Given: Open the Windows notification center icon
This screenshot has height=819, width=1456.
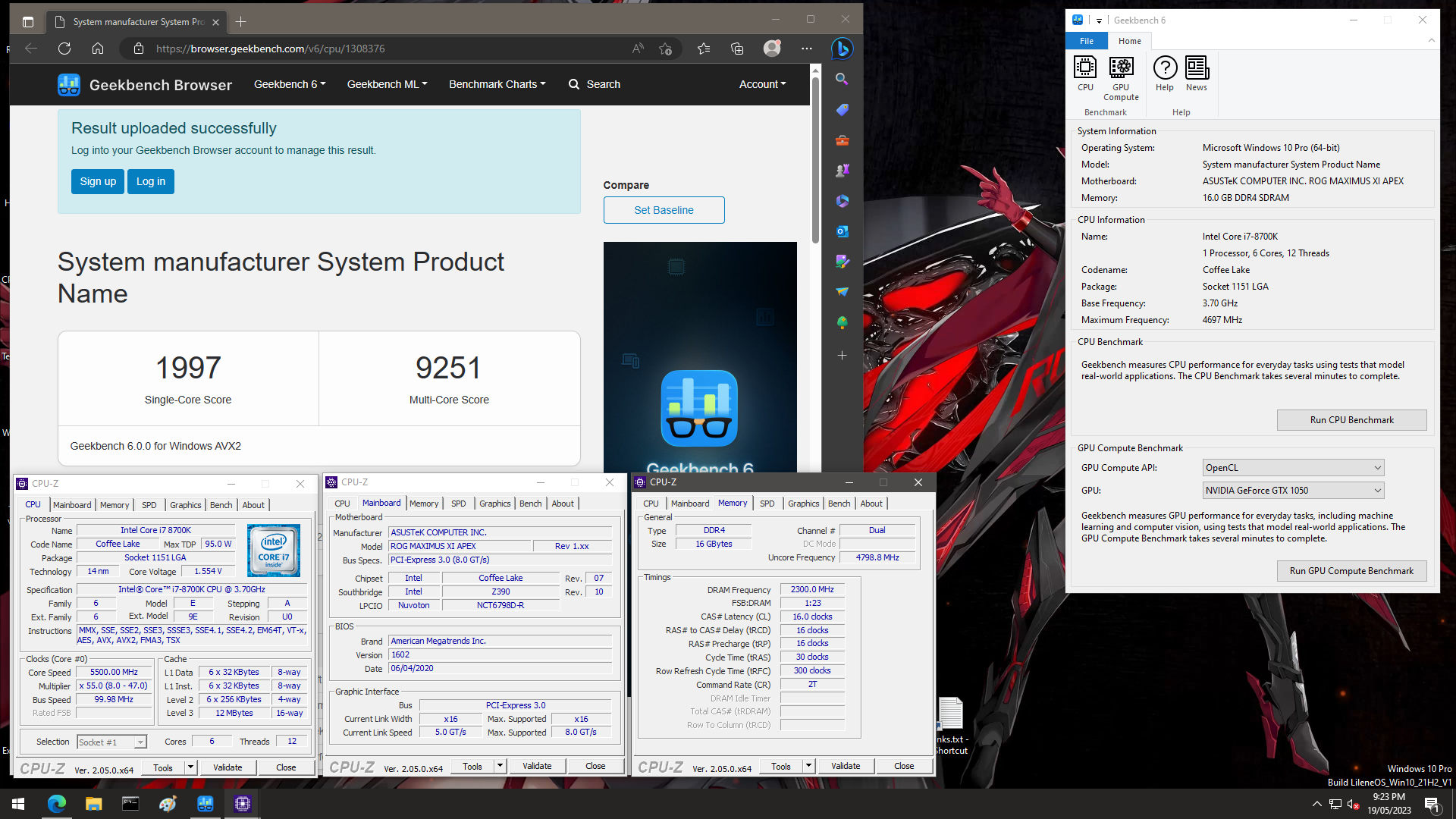Looking at the screenshot, I should coord(1432,804).
